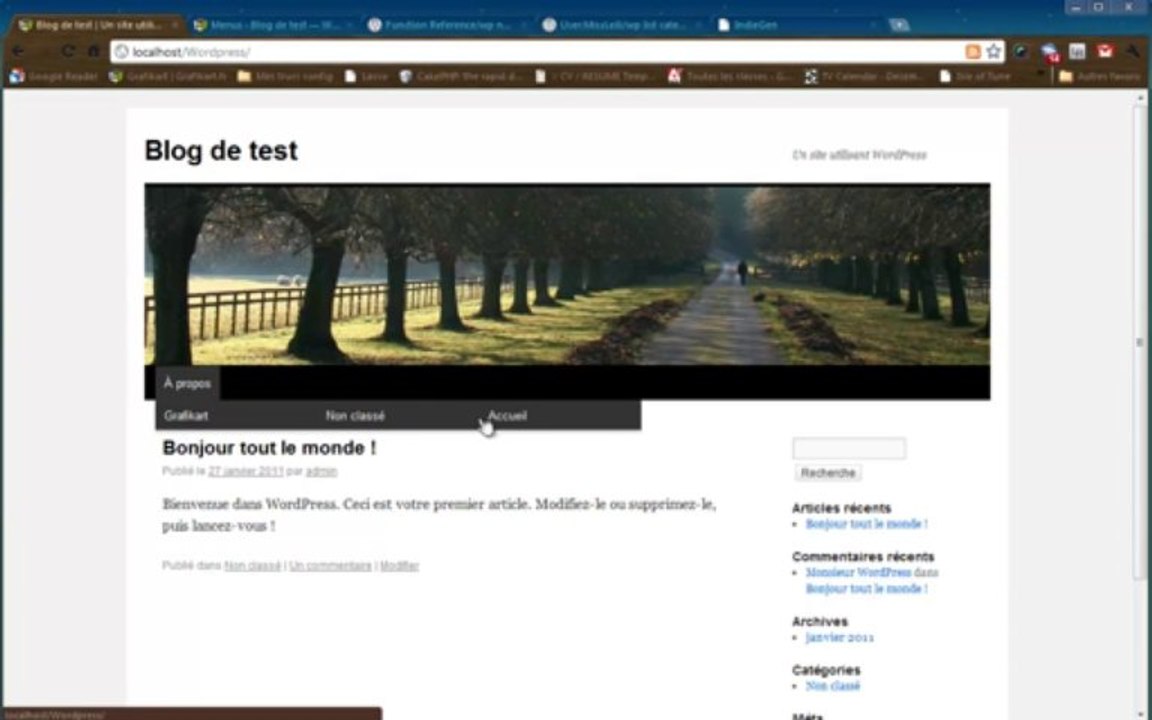The width and height of the screenshot is (1152, 720).
Task: Click the 'Monsieur WordPress' commenter link
Action: point(858,572)
